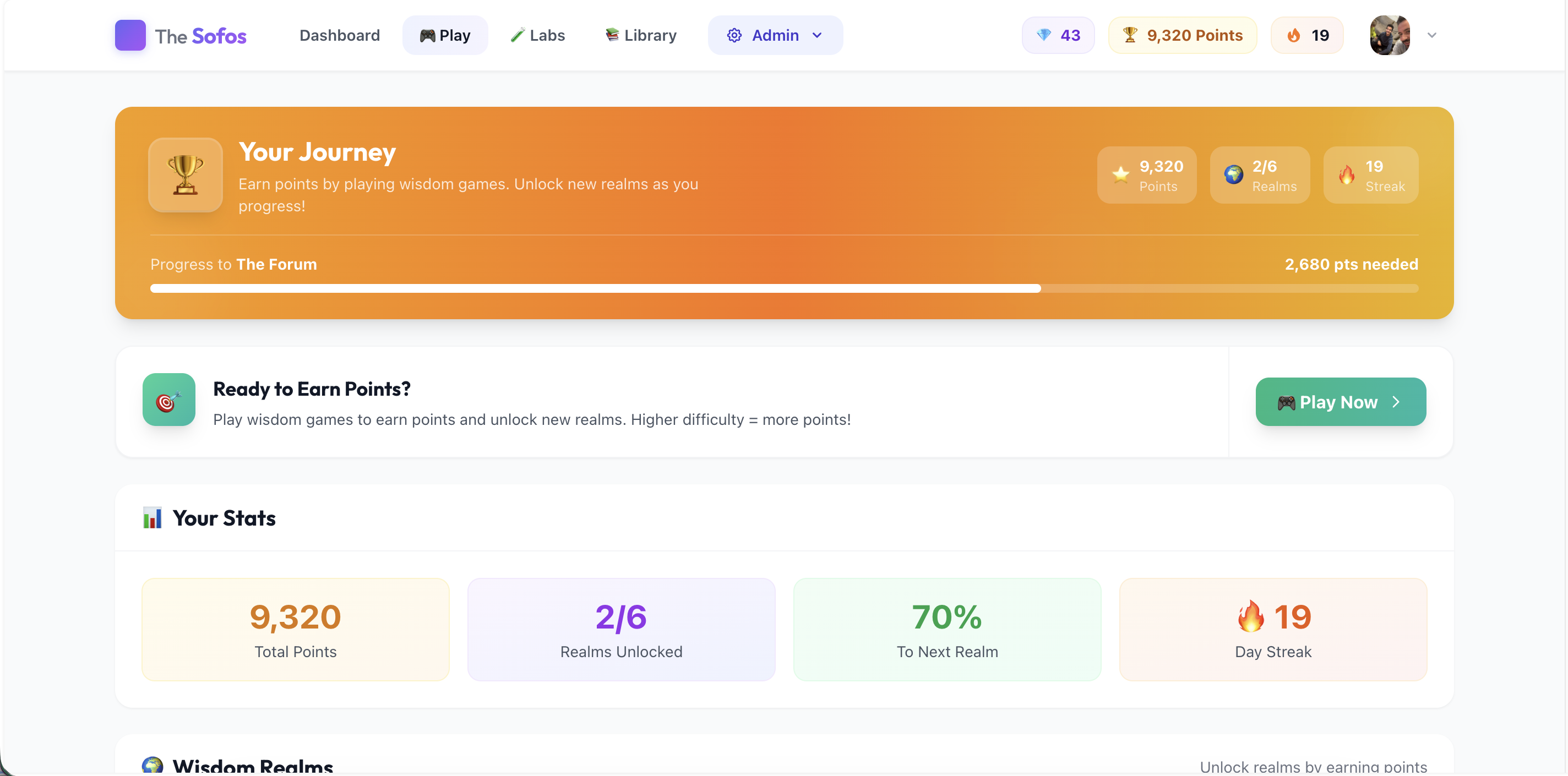Click the globe Realms badge in banner
The width and height of the screenshot is (1568, 776).
click(1259, 175)
